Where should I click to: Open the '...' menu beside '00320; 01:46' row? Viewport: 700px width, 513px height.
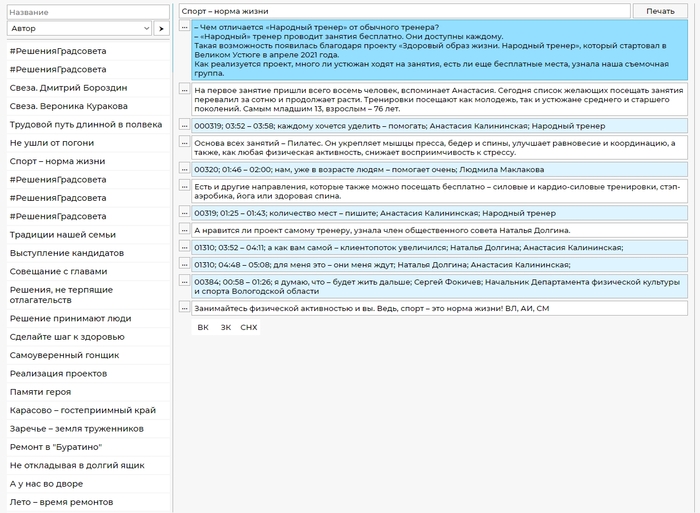point(184,169)
